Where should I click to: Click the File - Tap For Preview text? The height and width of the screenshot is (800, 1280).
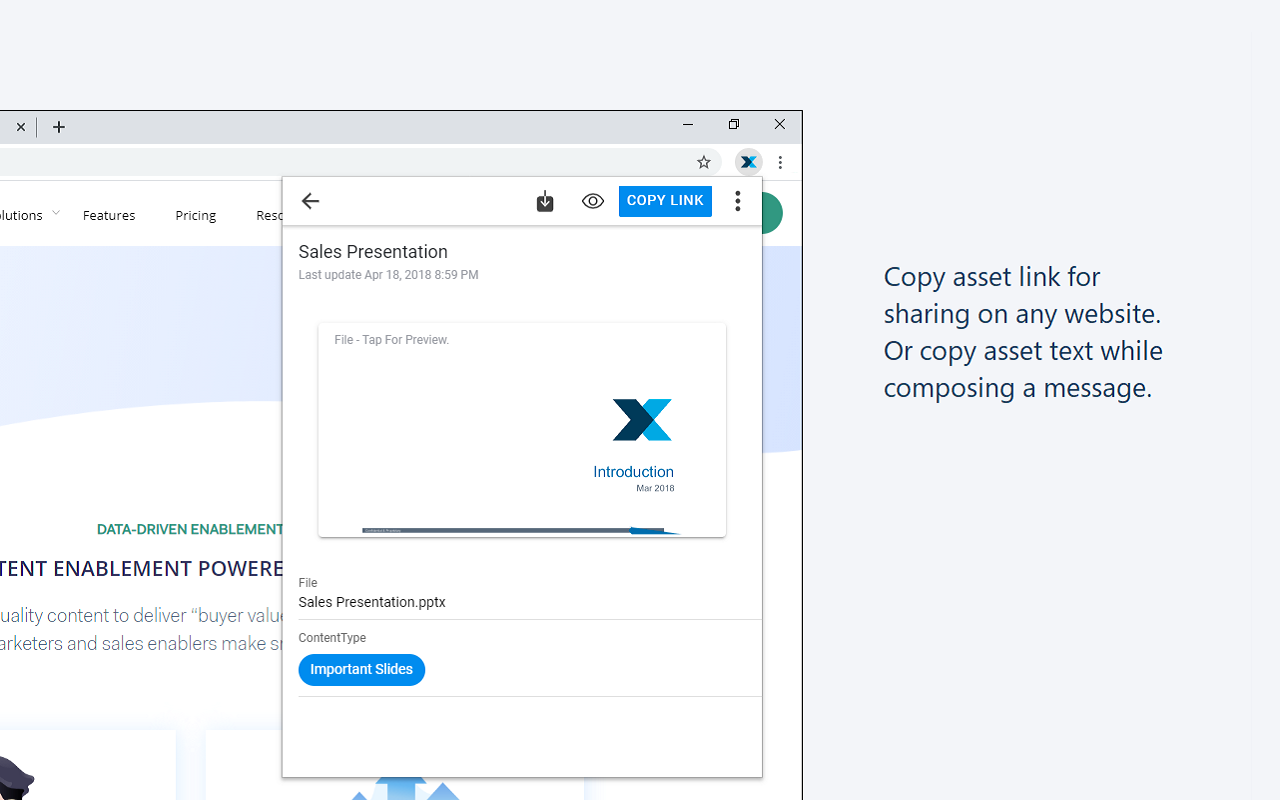[392, 340]
